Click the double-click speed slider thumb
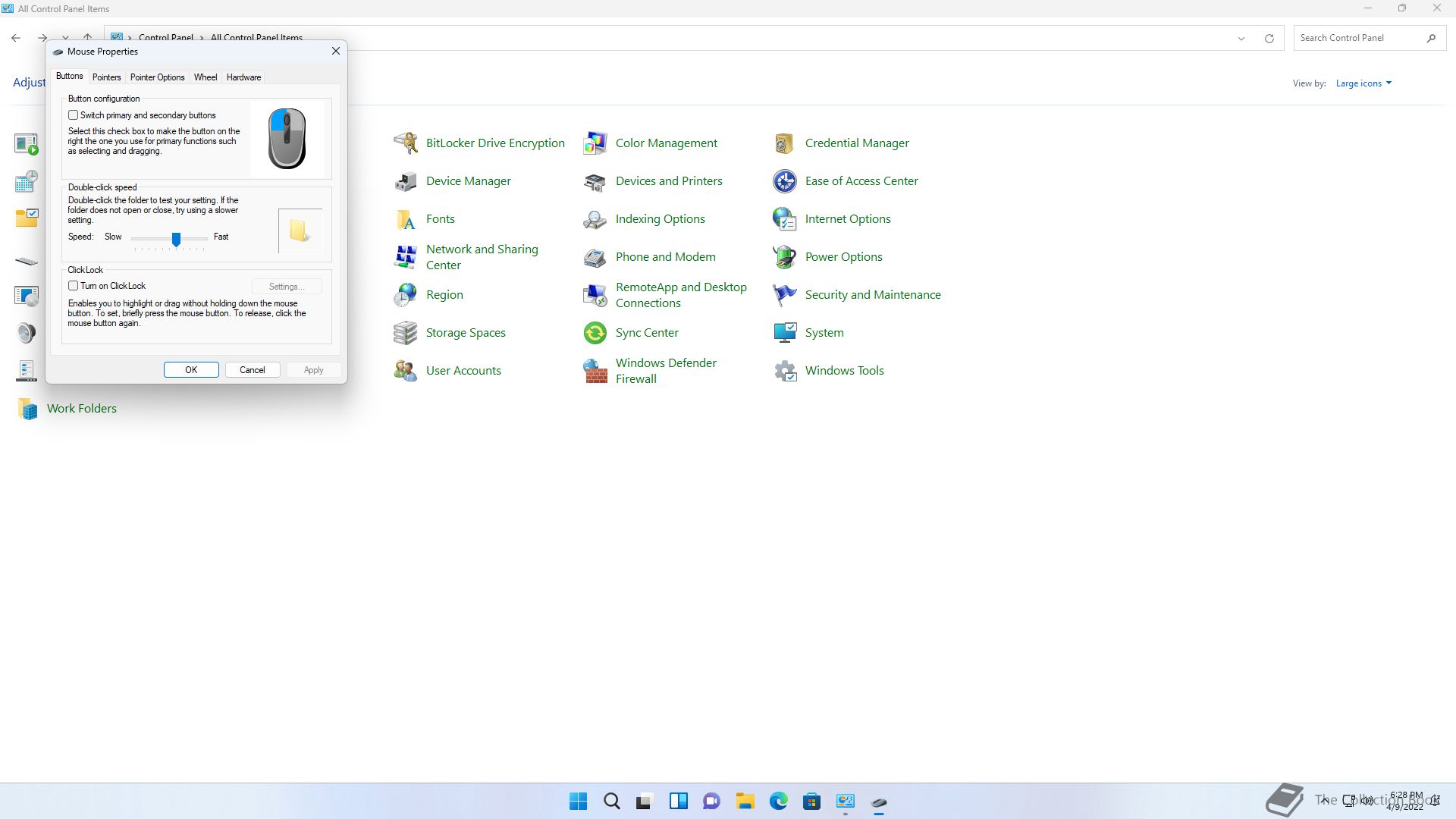 (x=176, y=239)
